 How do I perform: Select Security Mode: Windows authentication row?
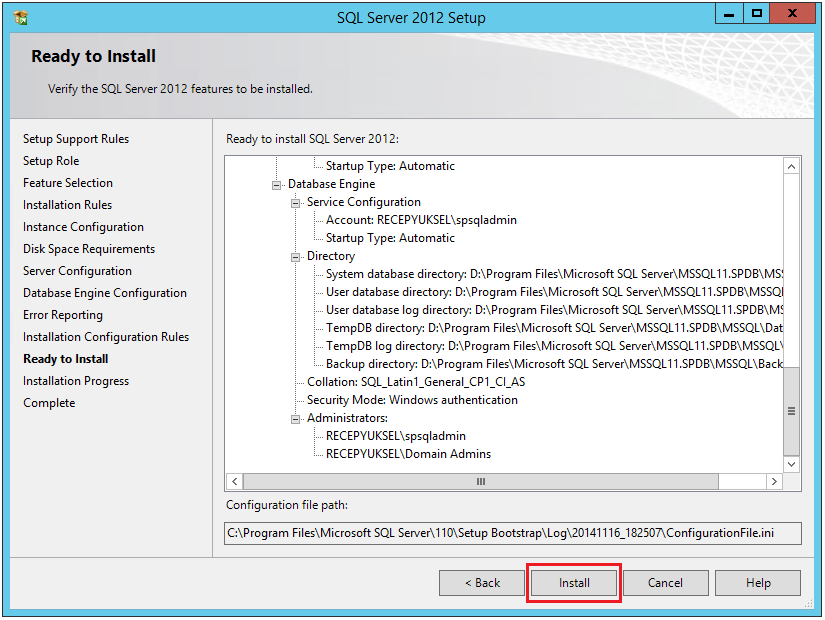pyautogui.click(x=412, y=400)
